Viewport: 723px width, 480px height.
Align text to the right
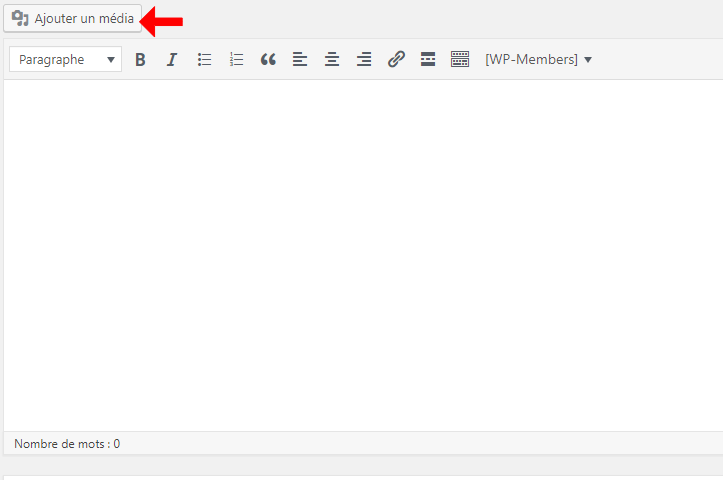point(364,60)
